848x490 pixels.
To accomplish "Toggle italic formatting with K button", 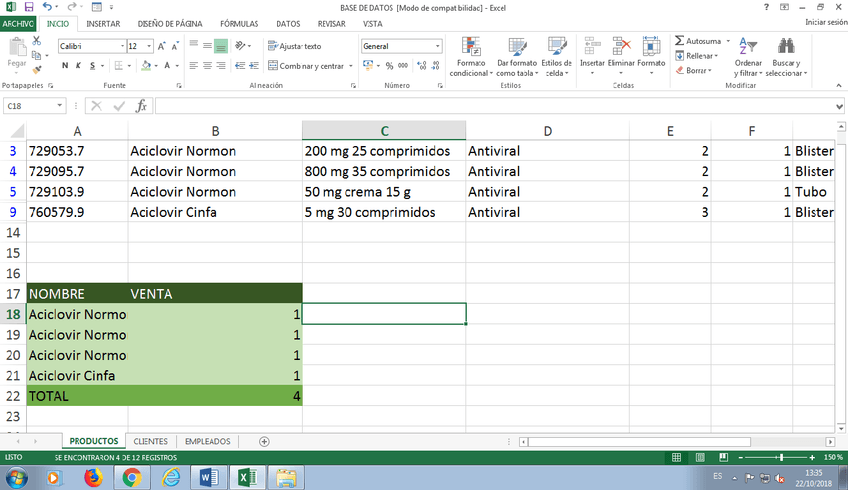I will (78, 66).
